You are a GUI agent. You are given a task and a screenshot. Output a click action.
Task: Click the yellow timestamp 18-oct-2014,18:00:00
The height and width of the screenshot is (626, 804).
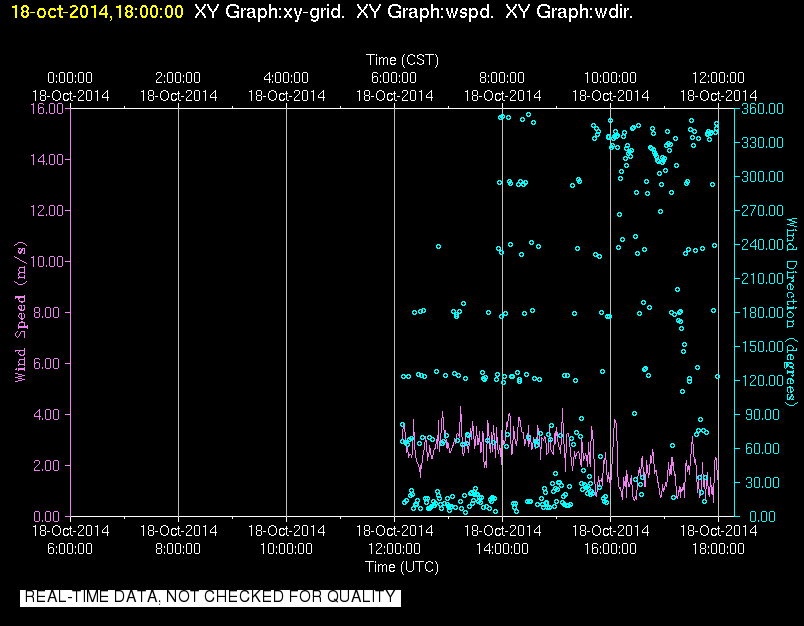97,12
